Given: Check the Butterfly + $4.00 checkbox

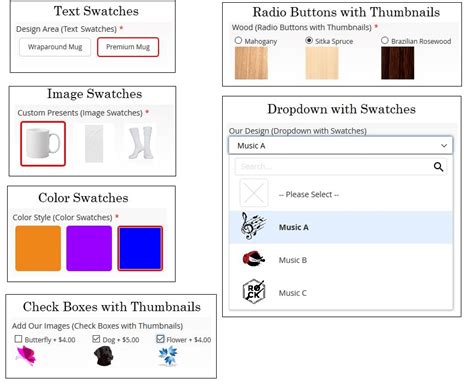Looking at the screenshot, I should (x=18, y=339).
